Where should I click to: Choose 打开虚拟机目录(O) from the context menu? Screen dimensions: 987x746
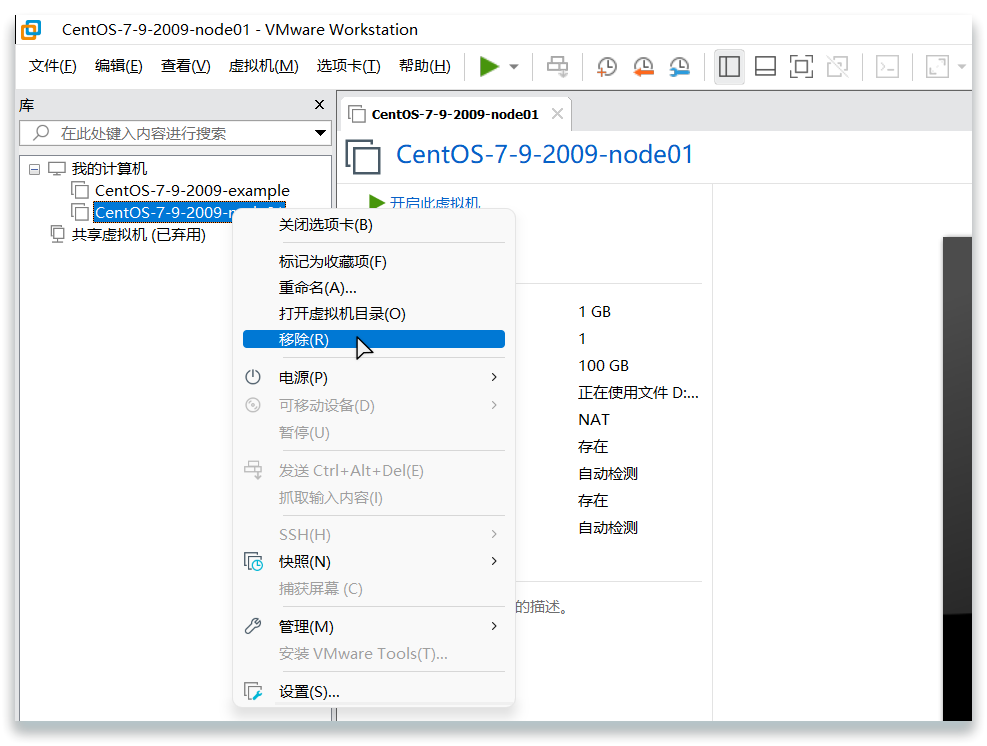[x=374, y=314]
